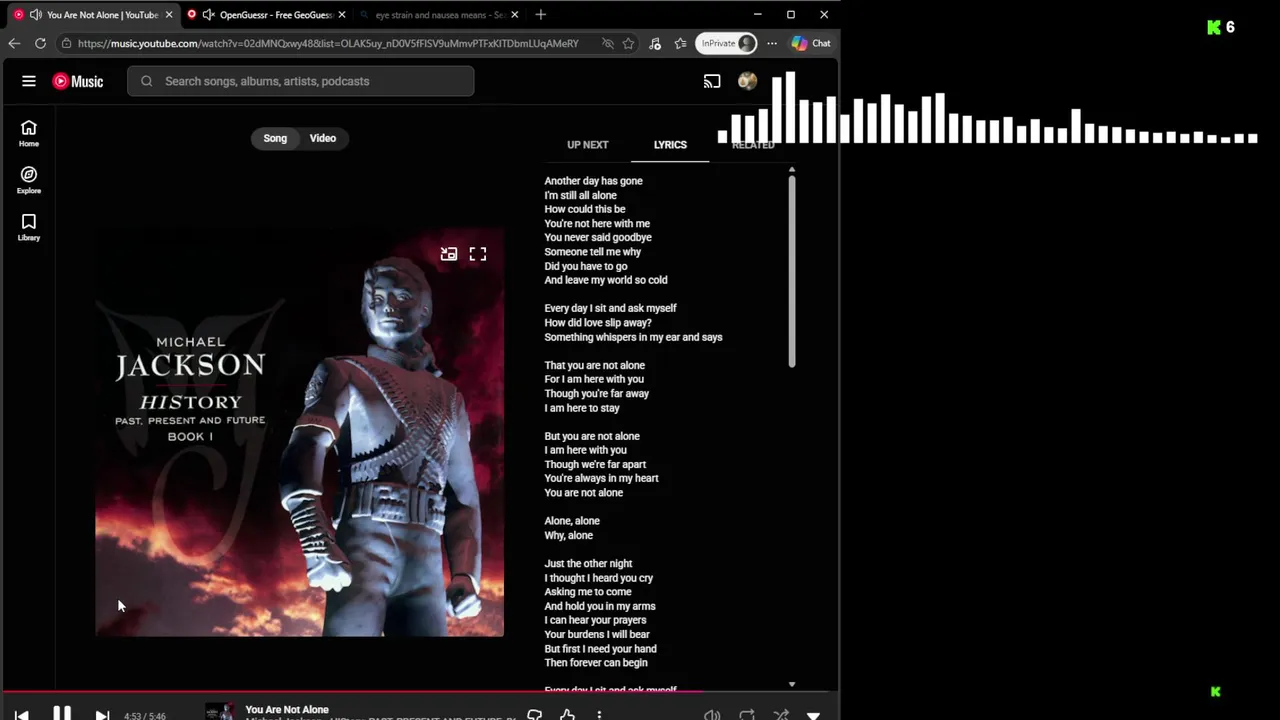This screenshot has width=1280, height=720.
Task: Go to Home in sidebar
Action: click(29, 133)
